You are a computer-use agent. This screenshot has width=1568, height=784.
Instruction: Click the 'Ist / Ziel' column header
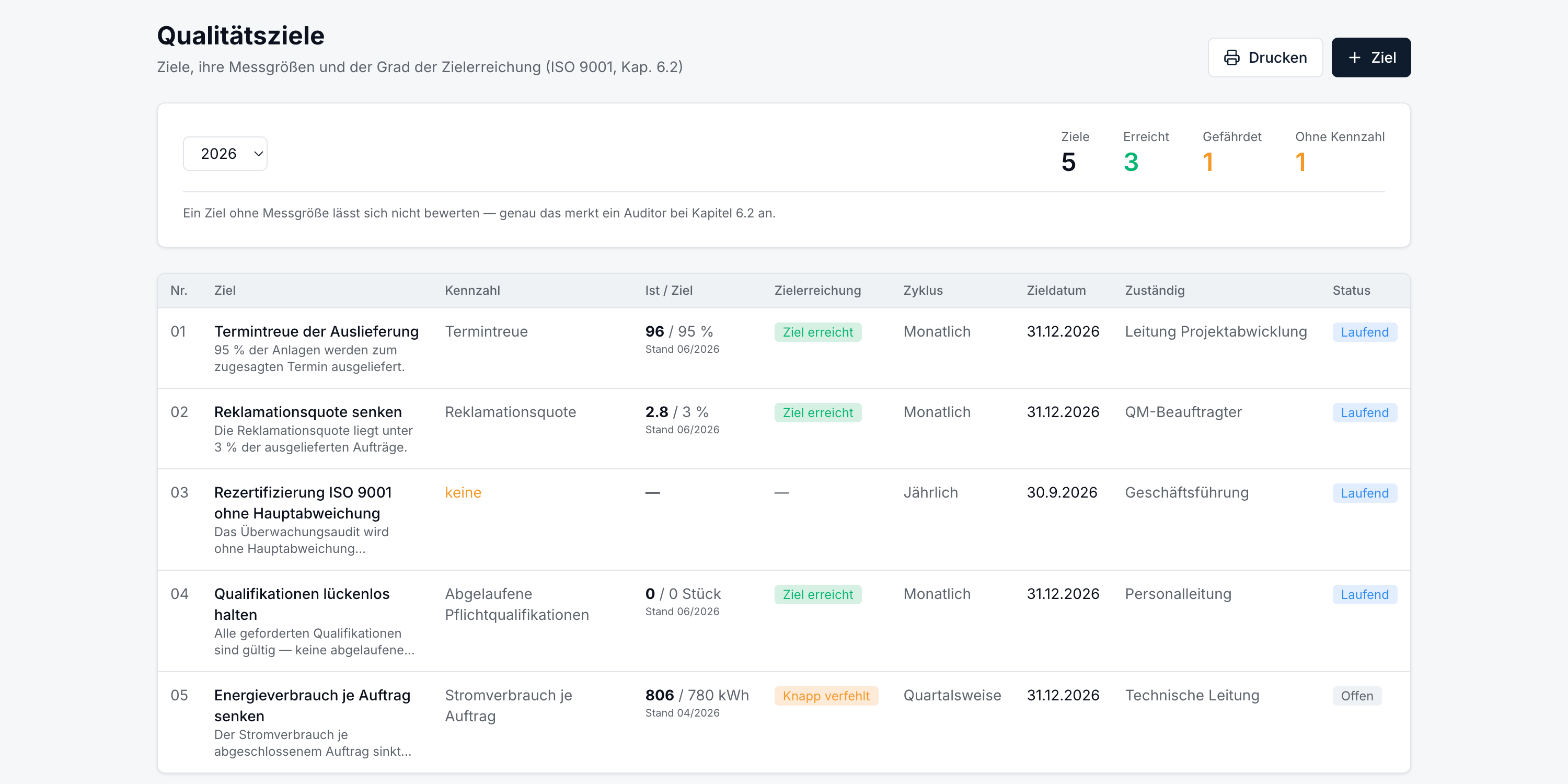click(x=669, y=291)
